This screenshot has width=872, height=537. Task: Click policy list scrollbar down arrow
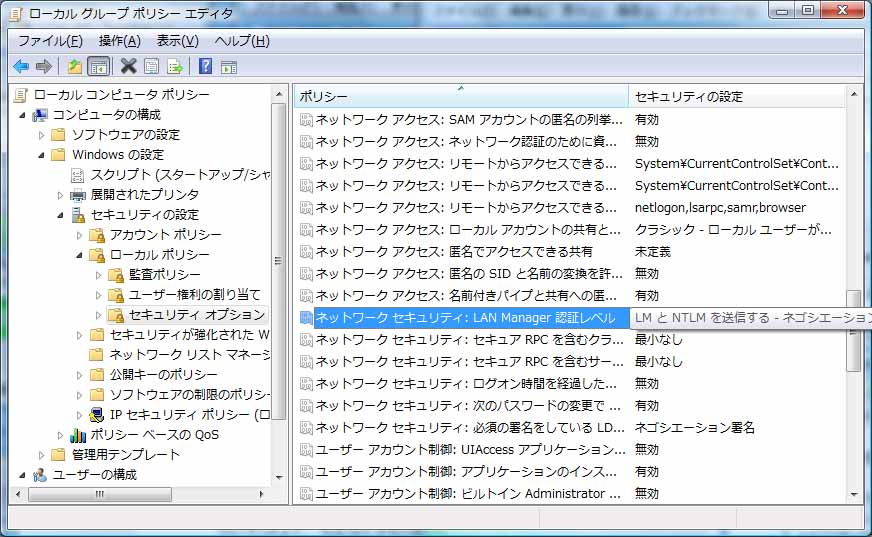pos(854,494)
